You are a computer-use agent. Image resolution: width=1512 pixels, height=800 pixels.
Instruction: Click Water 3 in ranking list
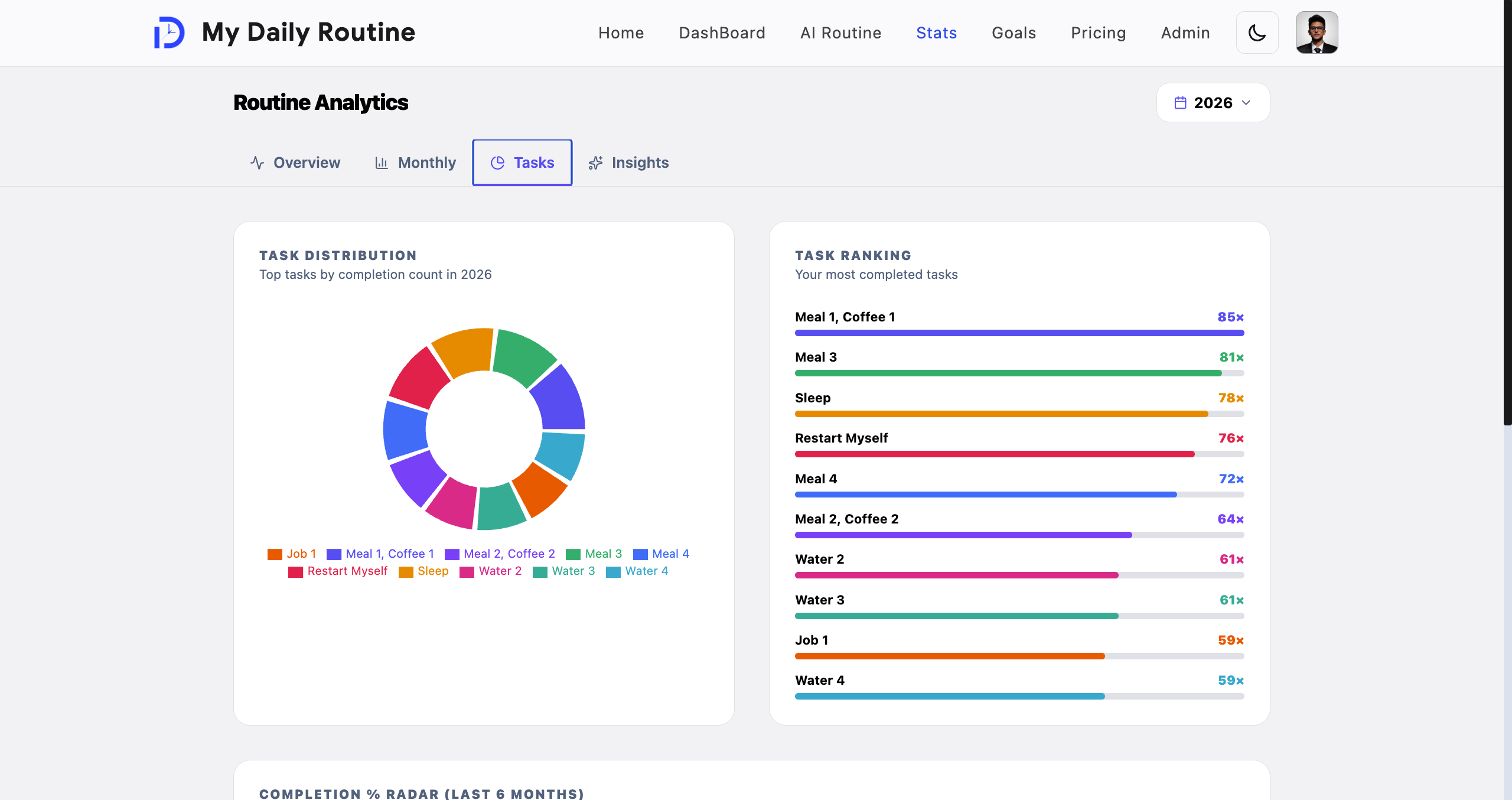click(x=820, y=600)
